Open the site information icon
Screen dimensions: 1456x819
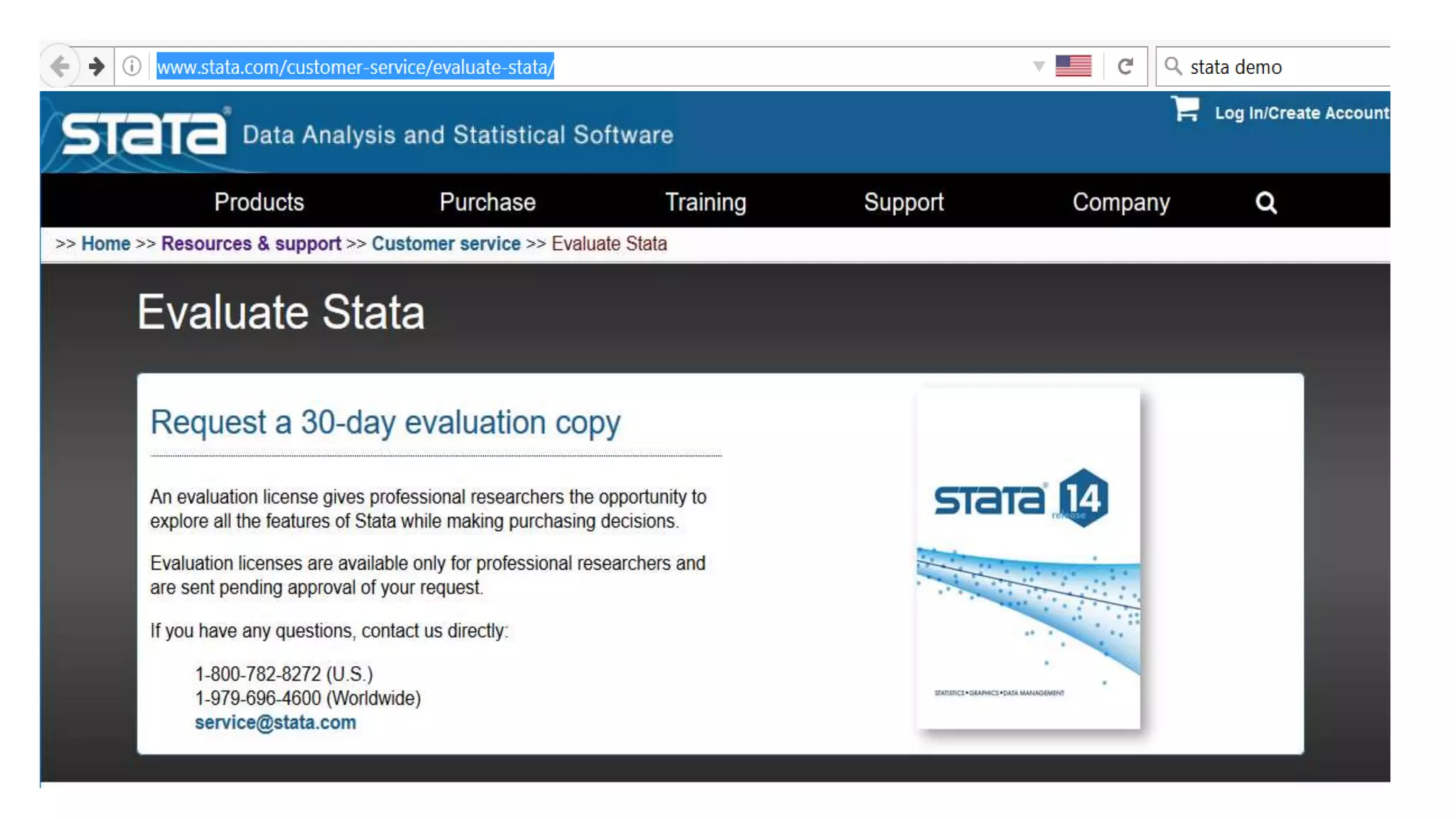pyautogui.click(x=132, y=67)
